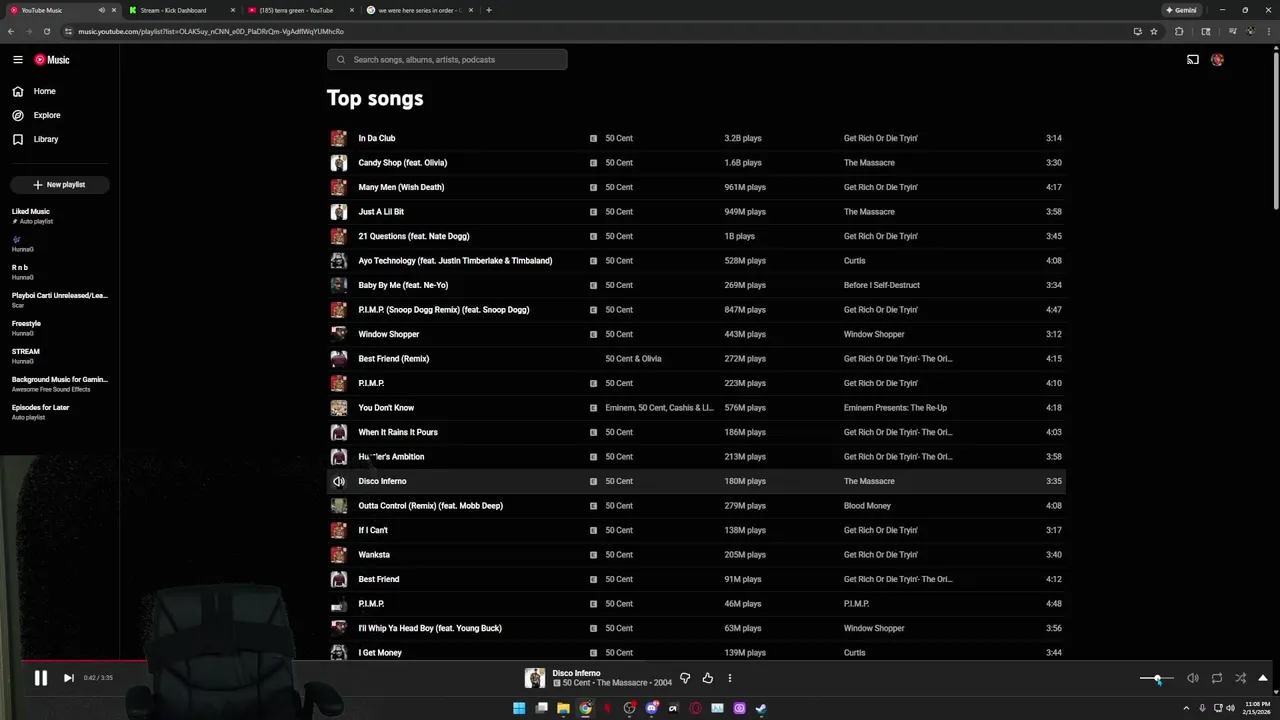Expand the now playing view arrow
Viewport: 1280px width, 720px height.
(x=1263, y=678)
